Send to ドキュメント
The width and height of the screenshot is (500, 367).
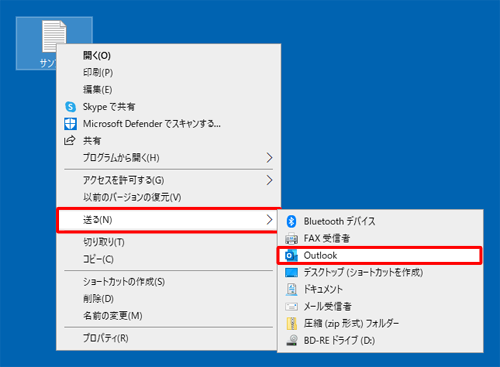[380, 289]
